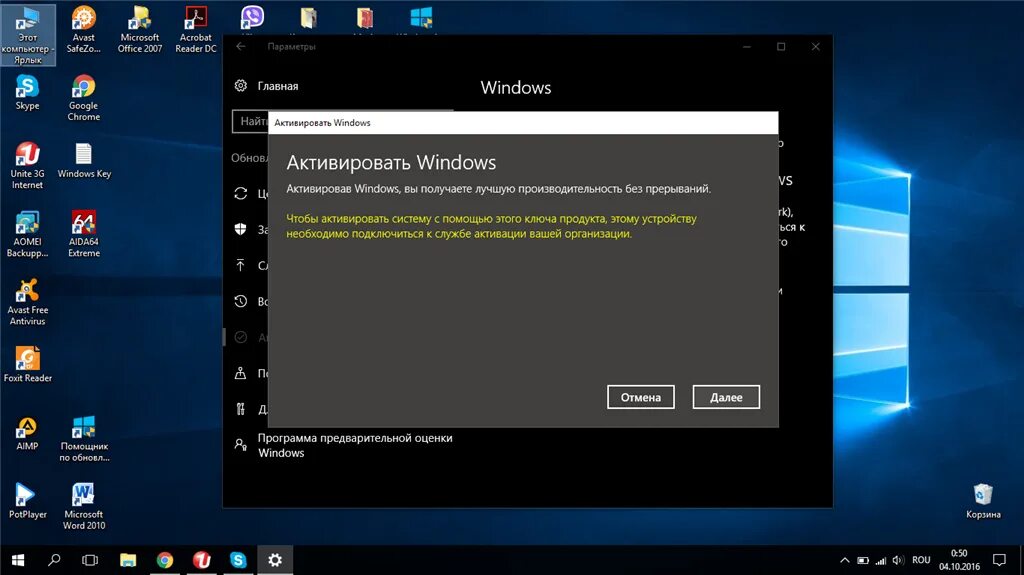Viewport: 1024px width, 575px height.
Task: Open File Explorer from the taskbar
Action: click(x=128, y=560)
